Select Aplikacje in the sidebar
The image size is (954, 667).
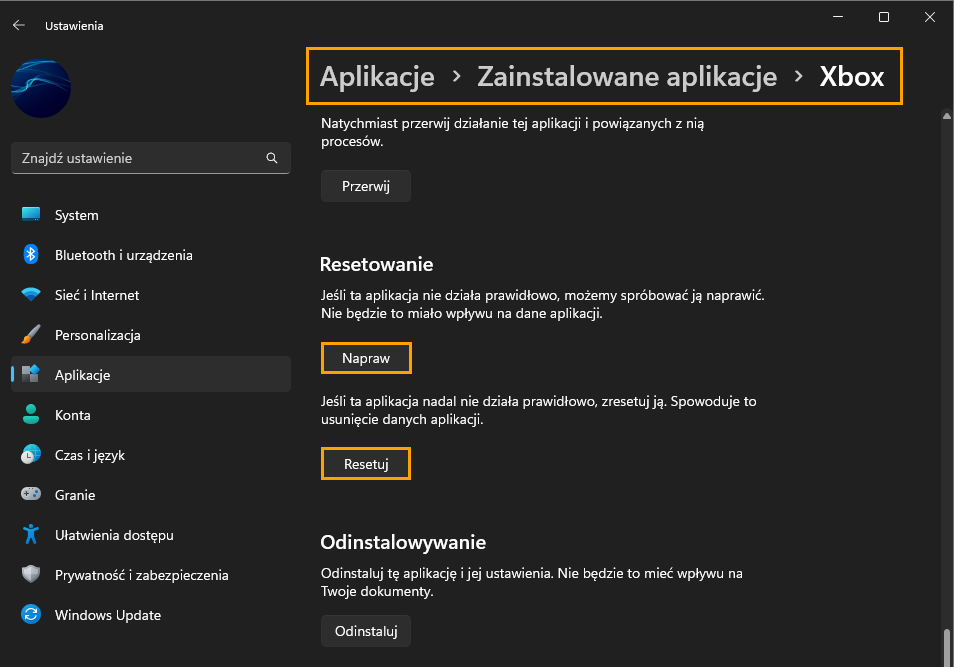tap(150, 375)
